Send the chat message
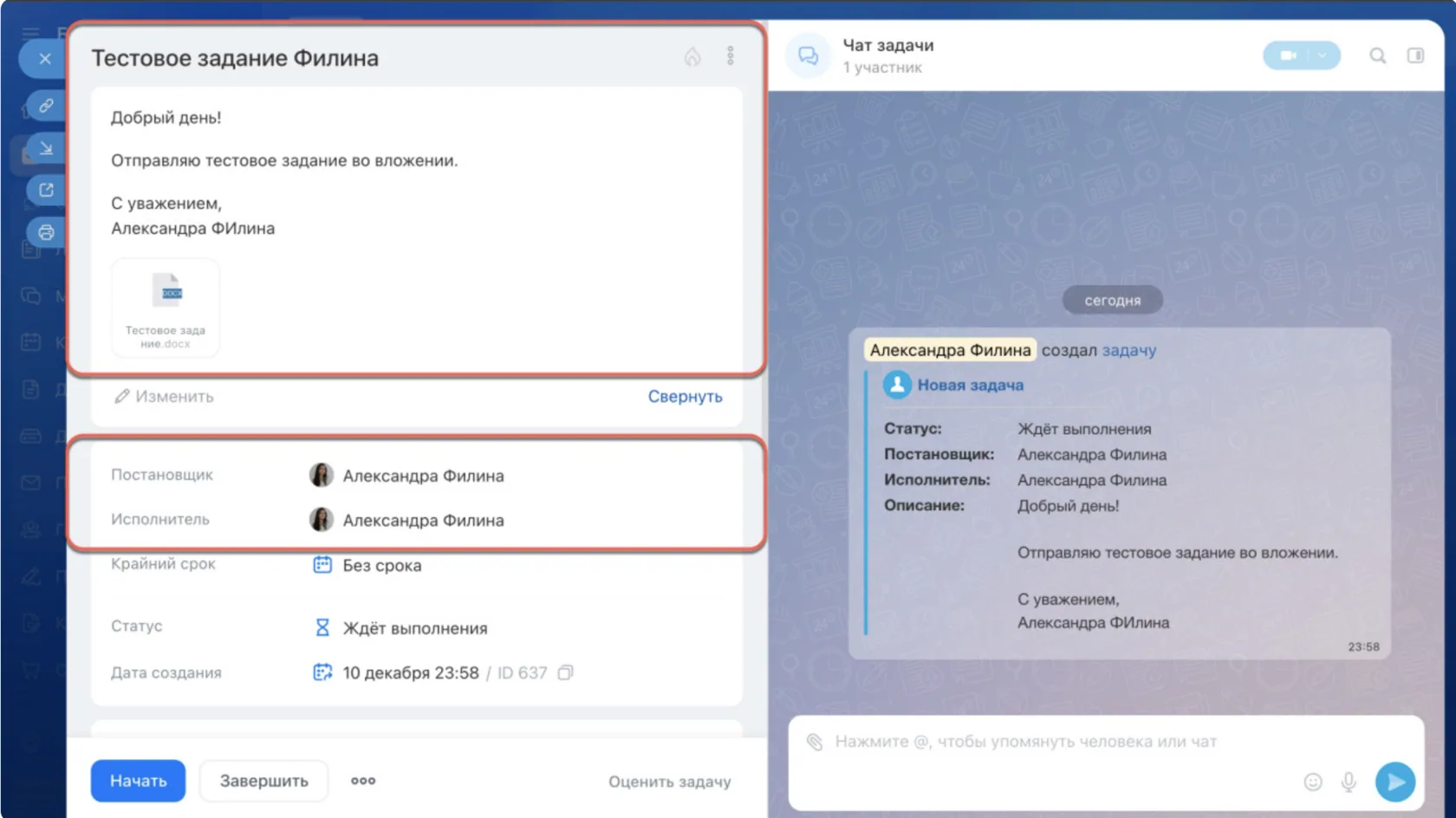 click(1395, 782)
